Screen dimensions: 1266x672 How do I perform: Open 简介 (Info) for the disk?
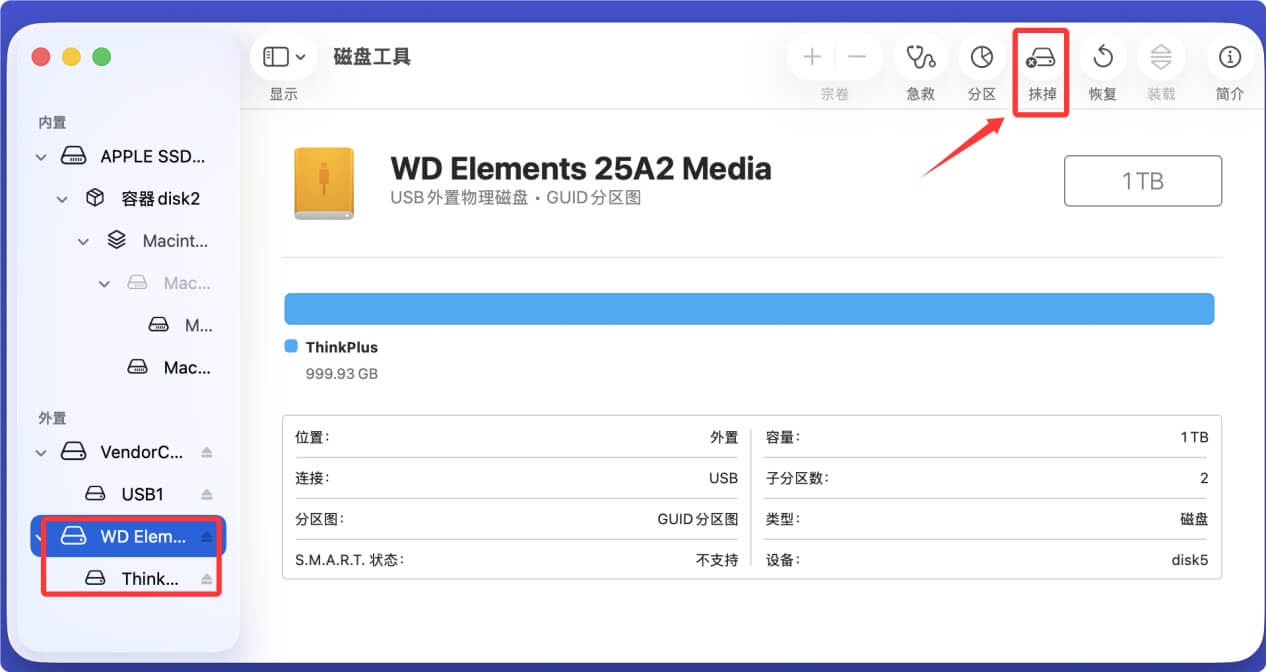1228,57
